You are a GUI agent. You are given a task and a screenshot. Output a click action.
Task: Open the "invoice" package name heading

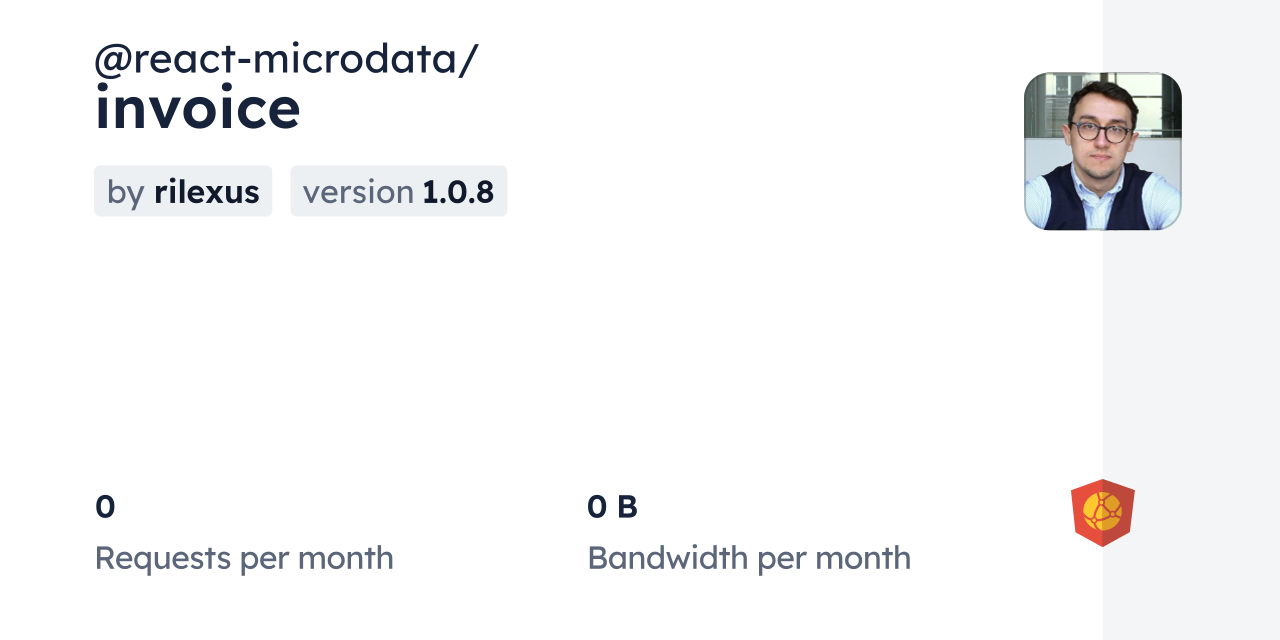click(x=198, y=109)
